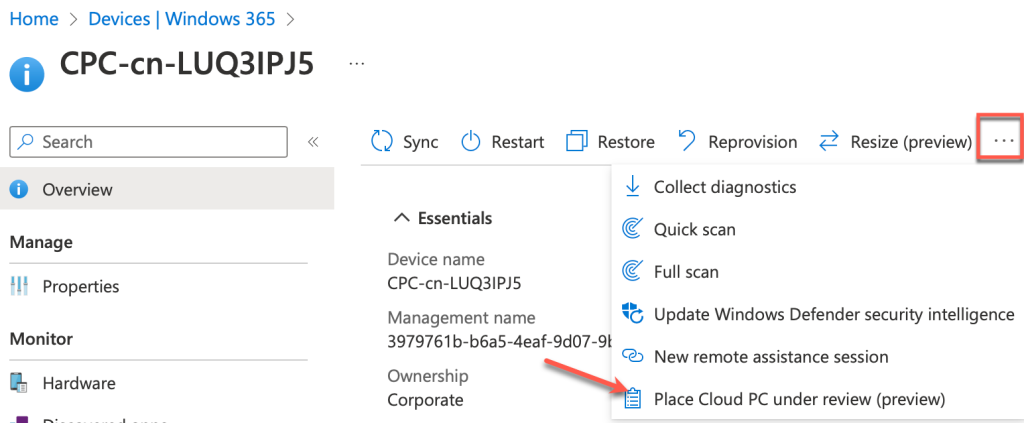The width and height of the screenshot is (1024, 423).
Task: Open Hardware under Monitor
Action: [x=79, y=383]
